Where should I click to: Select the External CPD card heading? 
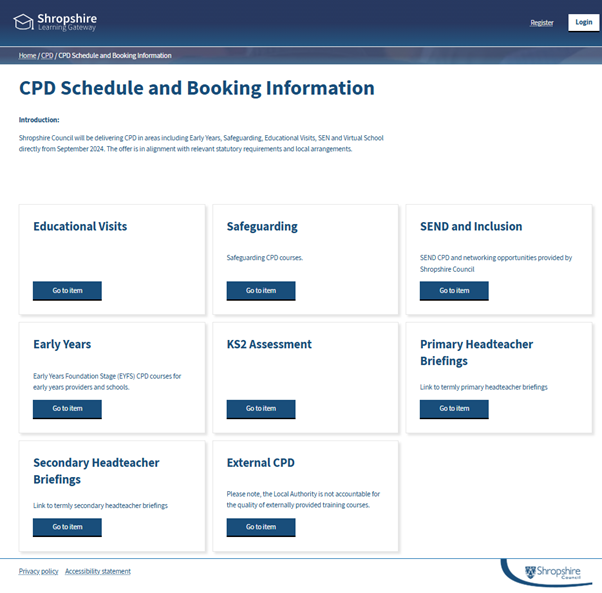261,463
